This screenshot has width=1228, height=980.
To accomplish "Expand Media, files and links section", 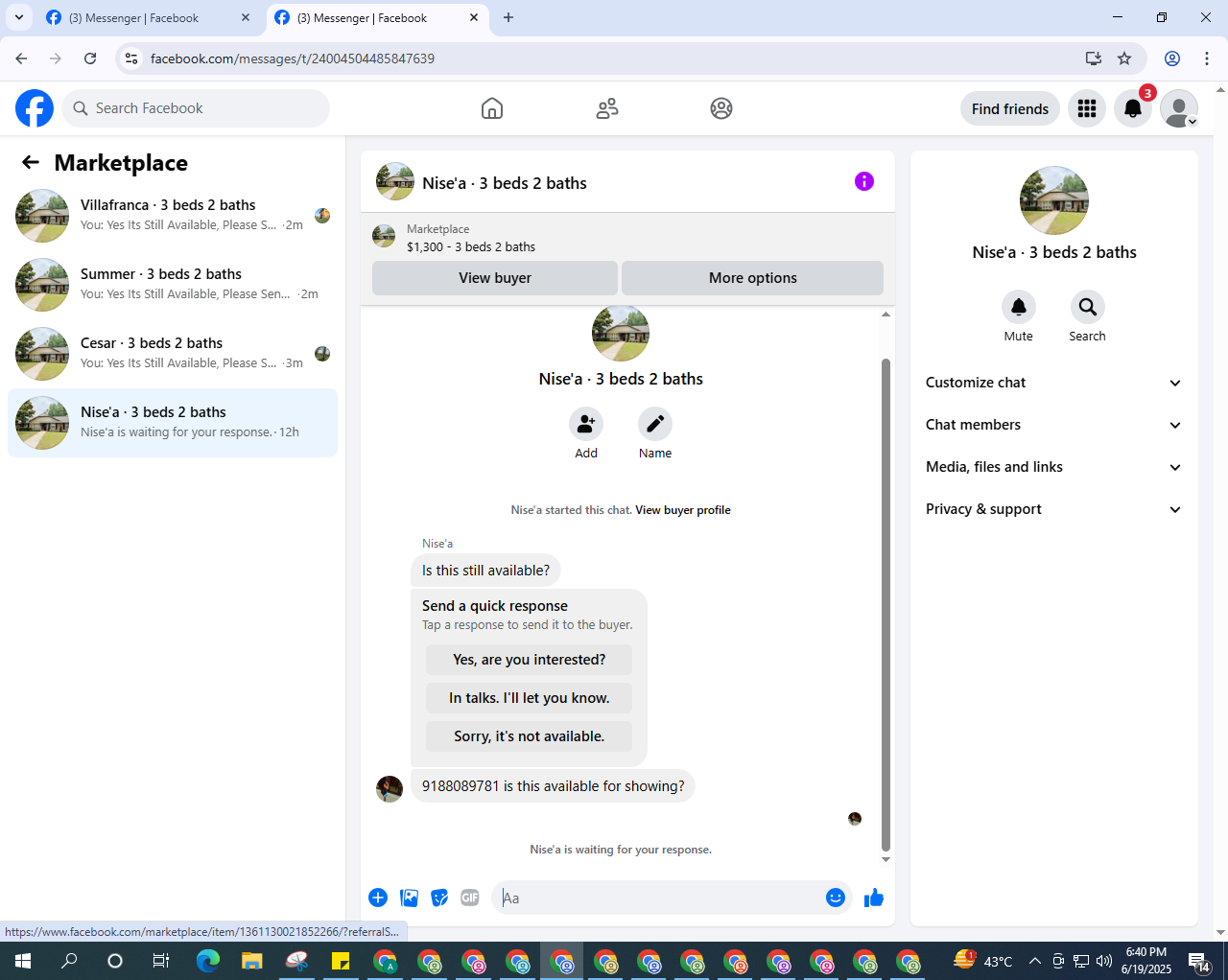I will coord(1054,467).
